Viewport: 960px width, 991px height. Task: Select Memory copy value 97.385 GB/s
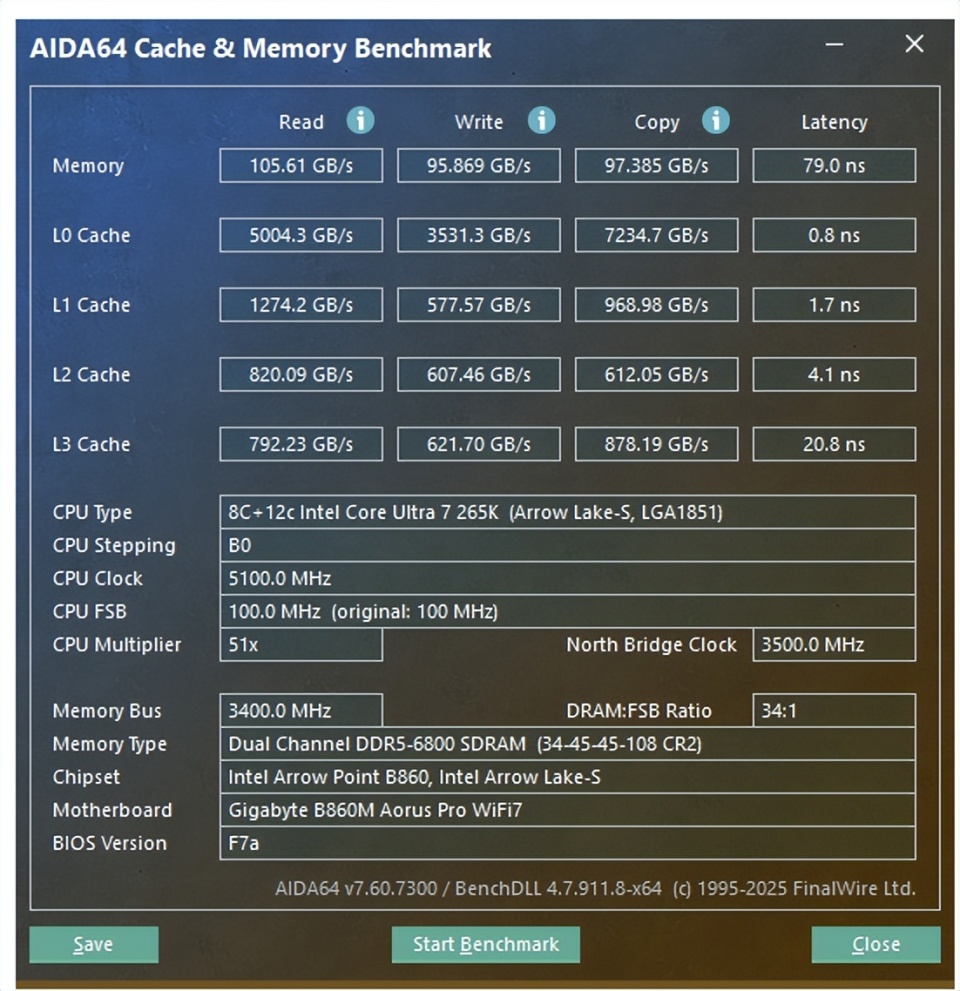(656, 166)
